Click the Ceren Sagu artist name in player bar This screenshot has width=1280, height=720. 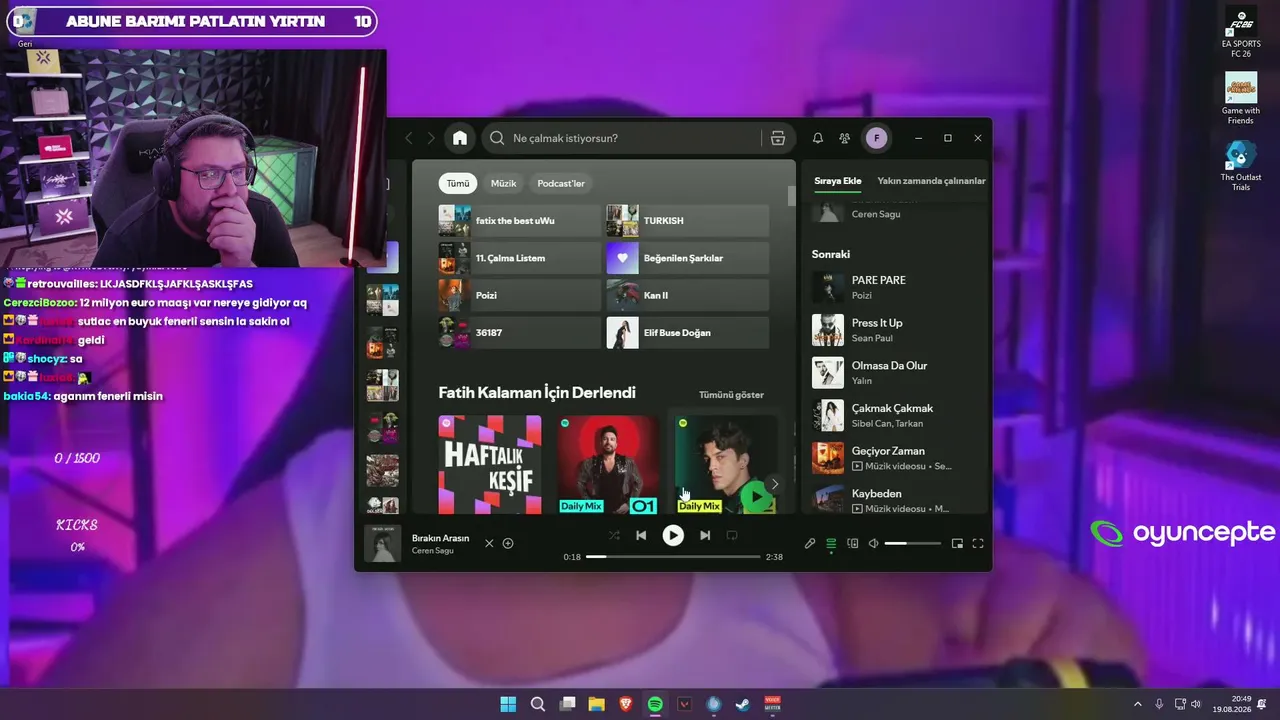[x=432, y=551]
